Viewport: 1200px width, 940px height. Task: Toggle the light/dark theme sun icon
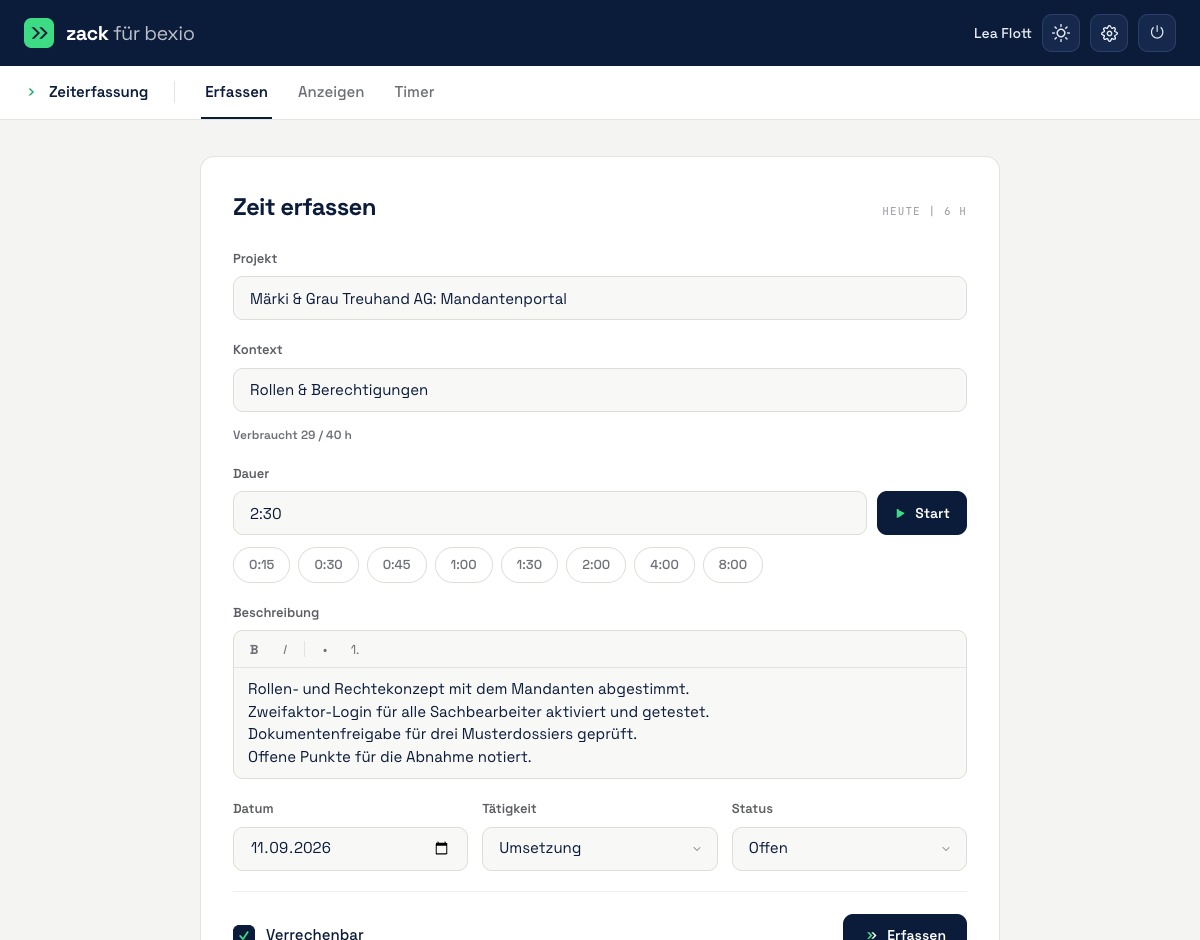pyautogui.click(x=1061, y=33)
